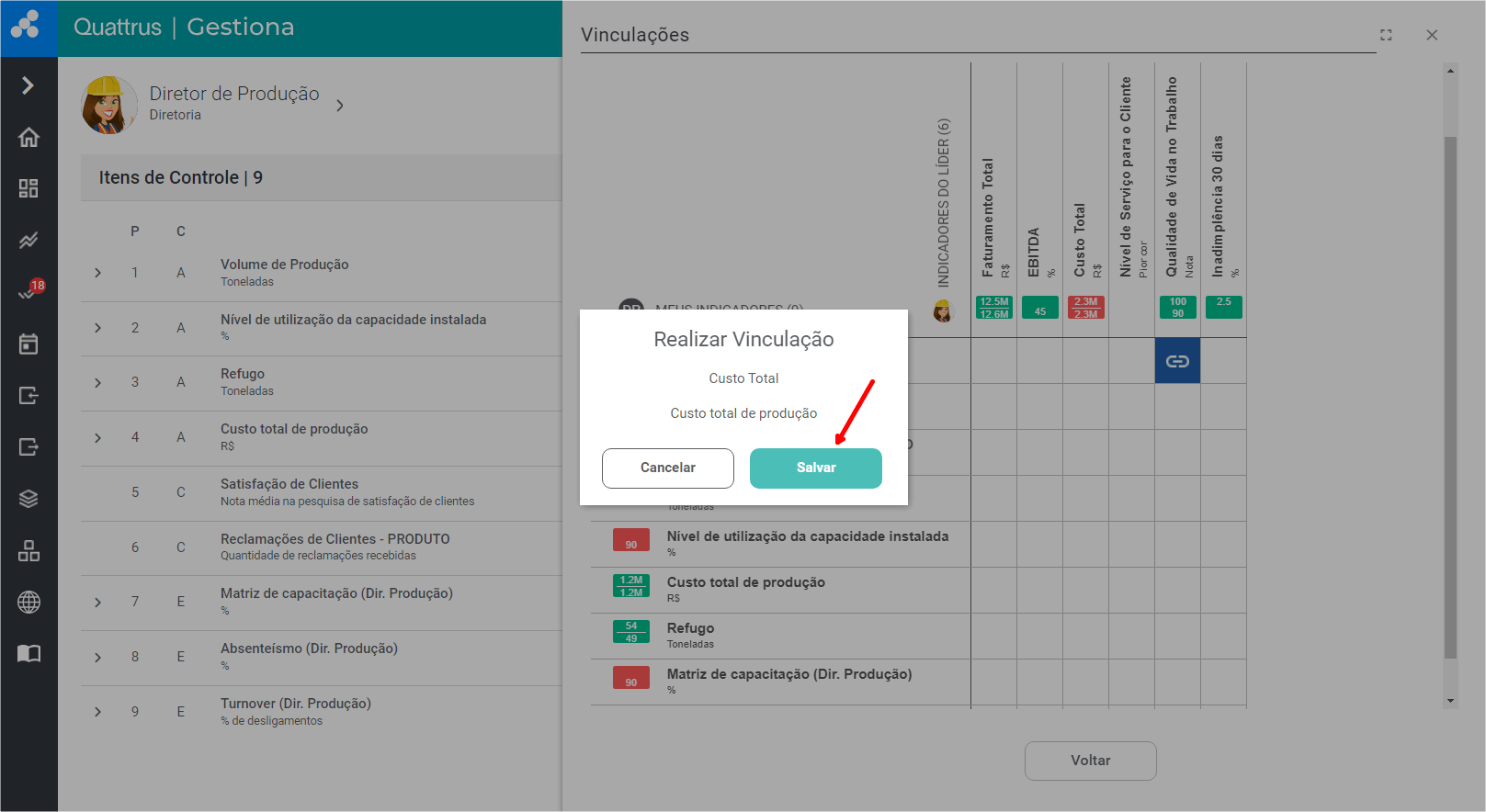
Task: Expand the Refugo control item row
Action: 98,382
